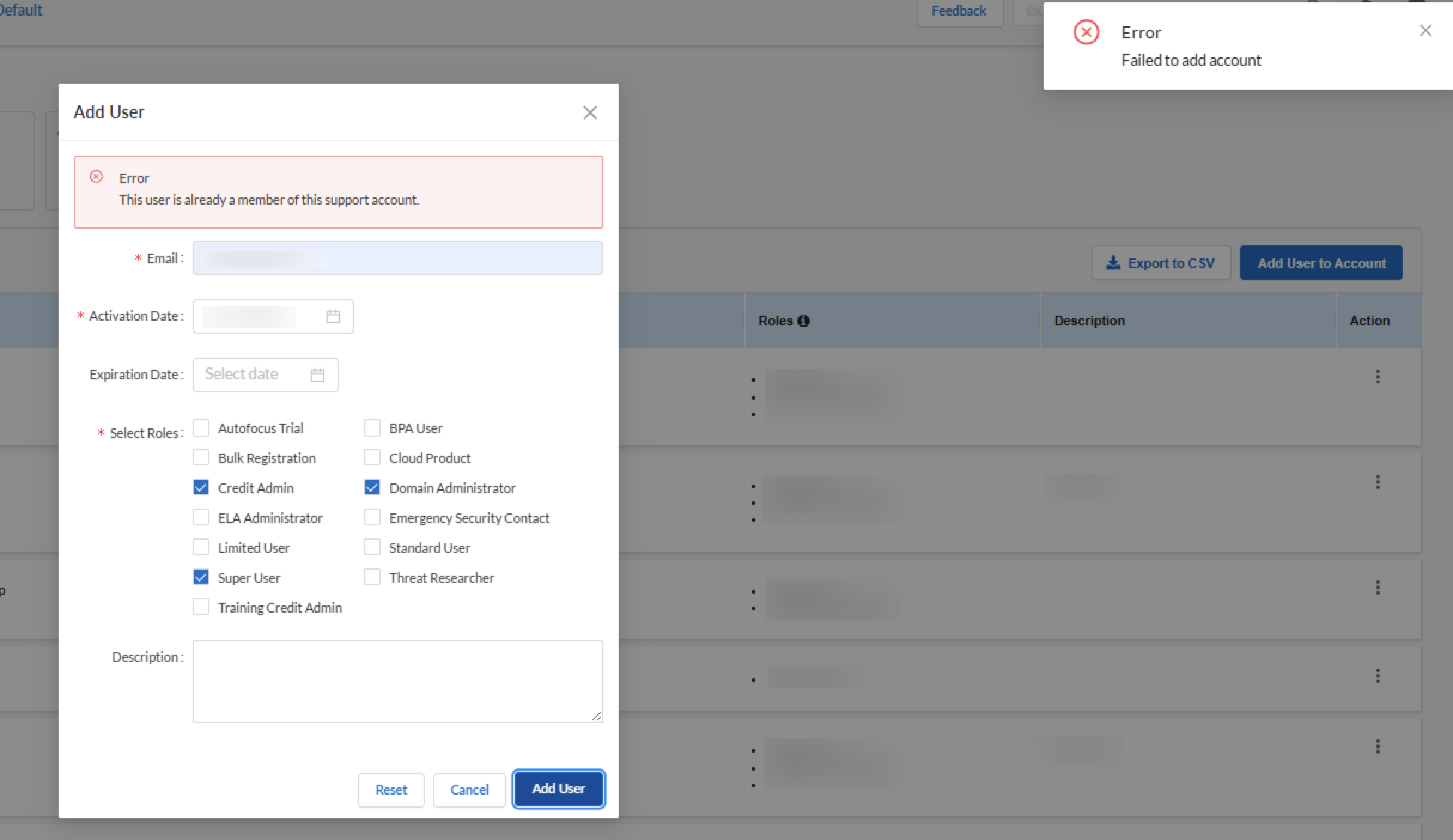Screen dimensions: 1453x840
Task: Click the Activation Date calendar icon
Action: tap(333, 316)
